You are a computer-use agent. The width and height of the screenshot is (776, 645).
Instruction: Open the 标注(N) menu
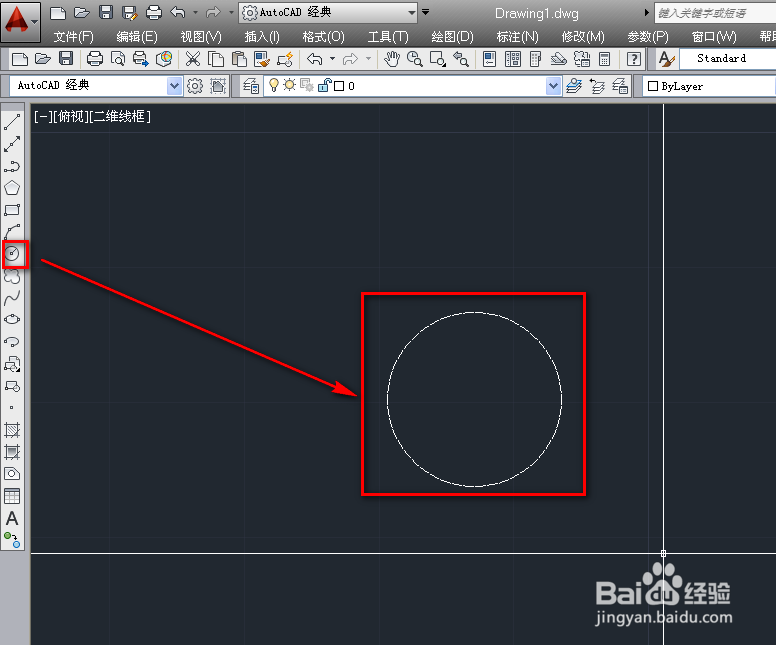(x=517, y=37)
